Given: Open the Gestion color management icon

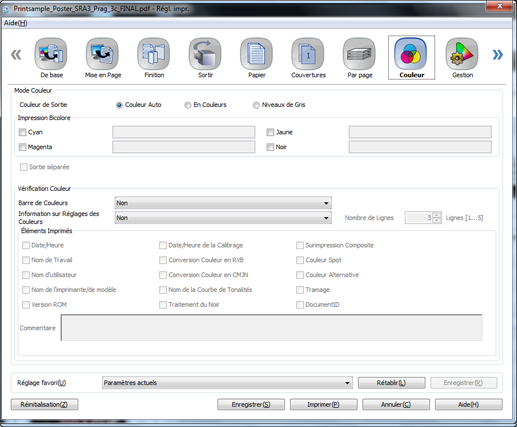Looking at the screenshot, I should pyautogui.click(x=462, y=54).
